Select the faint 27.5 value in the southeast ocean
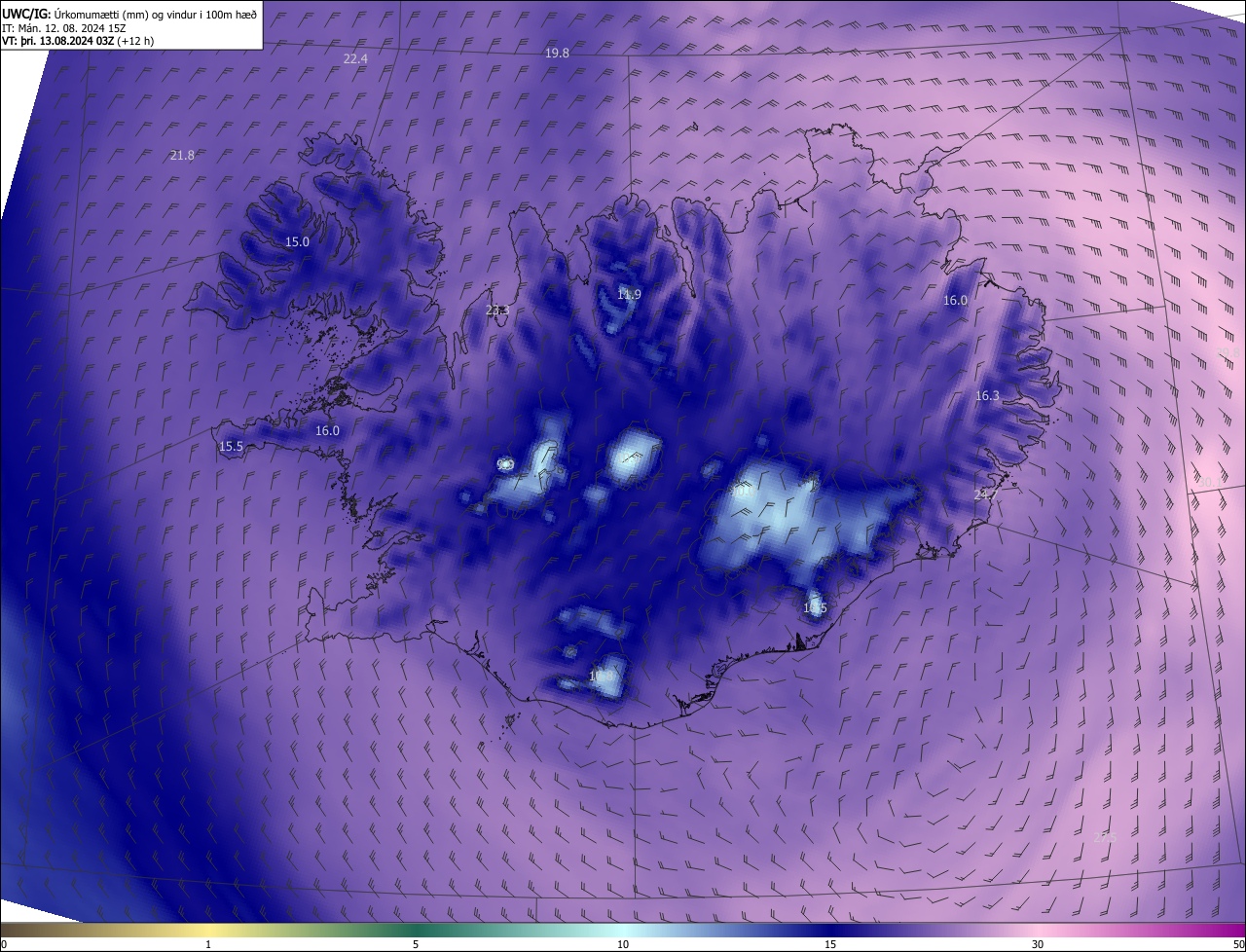Image resolution: width=1246 pixels, height=952 pixels. [x=1105, y=836]
